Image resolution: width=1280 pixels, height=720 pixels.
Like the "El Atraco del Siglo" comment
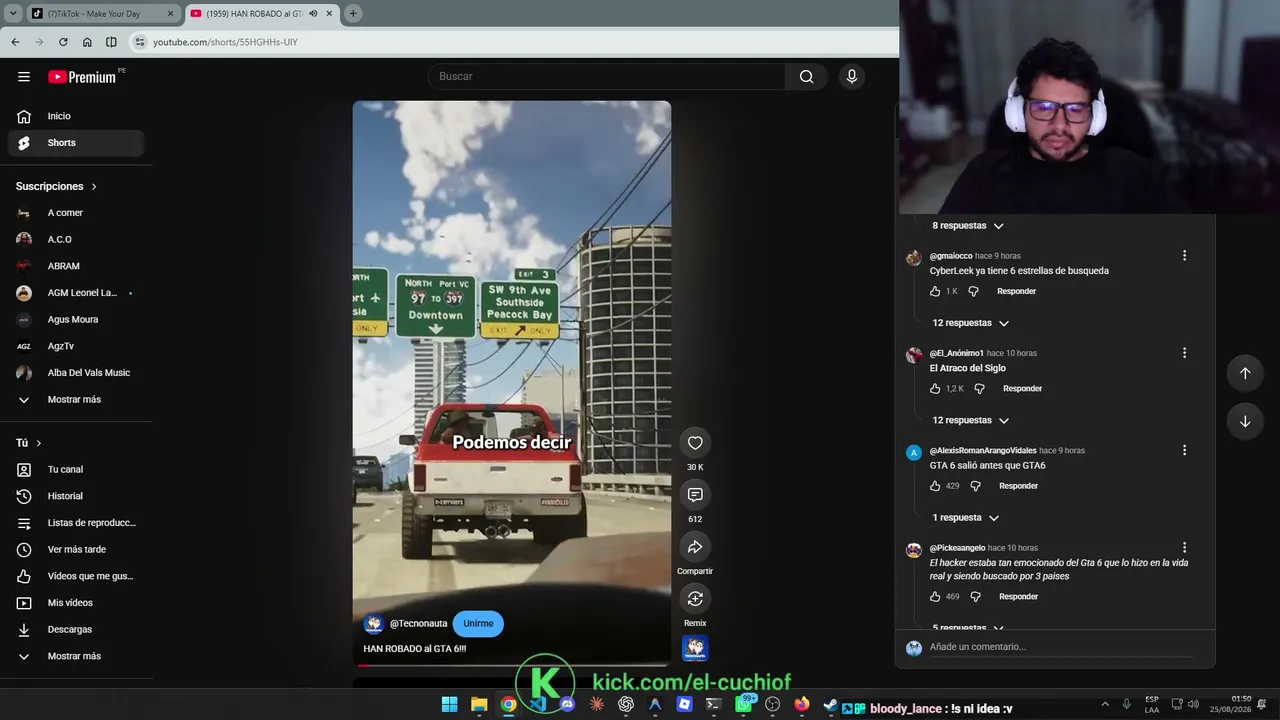(935, 389)
